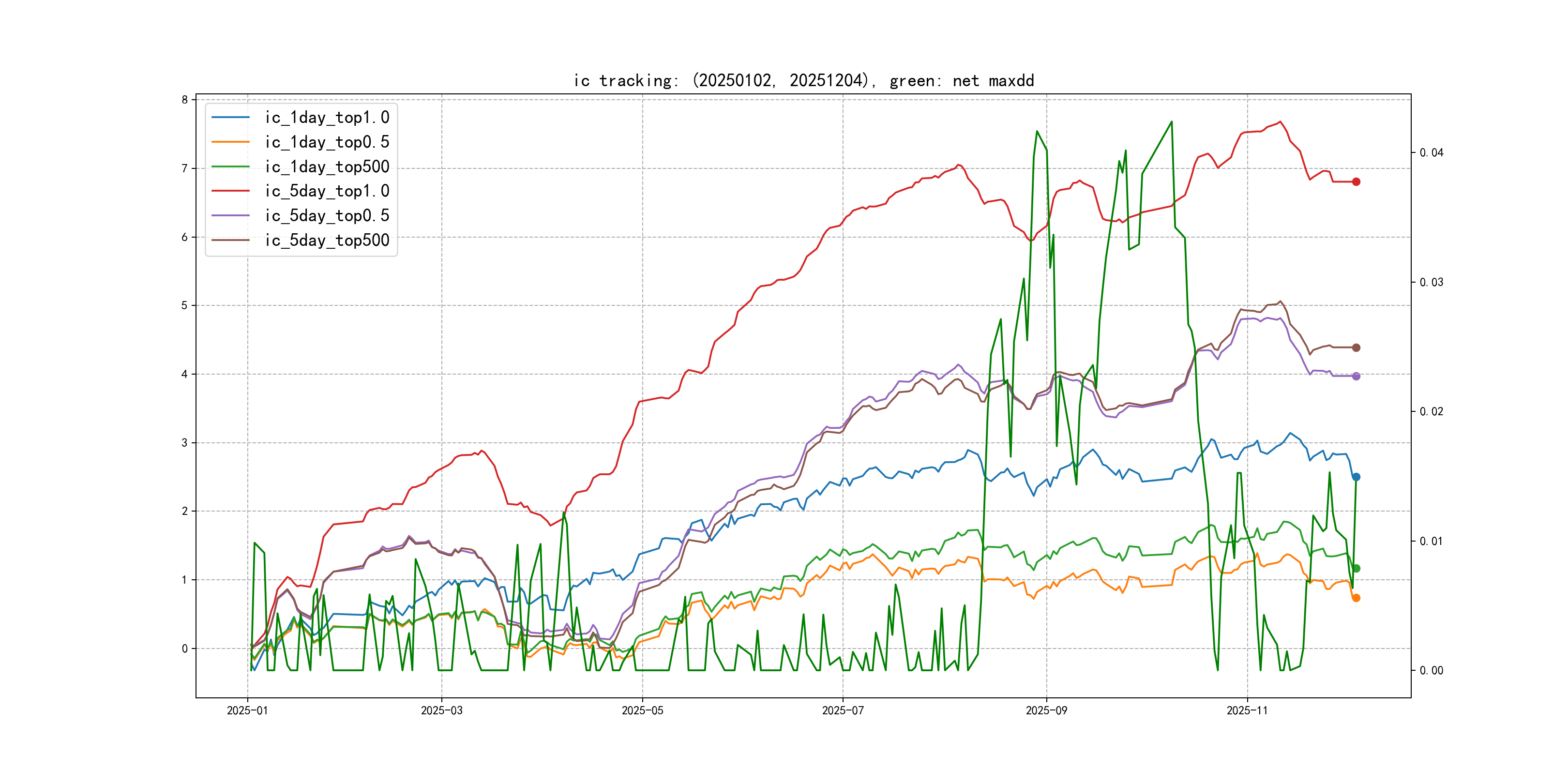Click the red line swatch in legend
Image resolution: width=1568 pixels, height=784 pixels.
coord(230,191)
